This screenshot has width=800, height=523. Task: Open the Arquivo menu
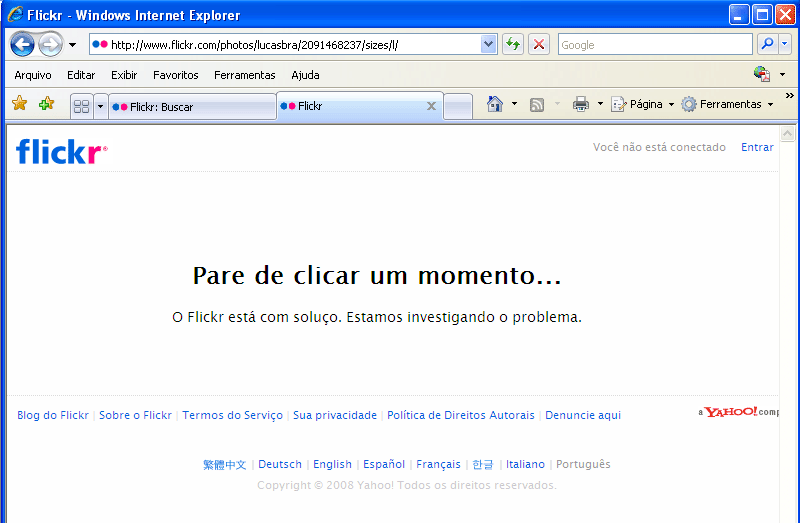pos(33,75)
